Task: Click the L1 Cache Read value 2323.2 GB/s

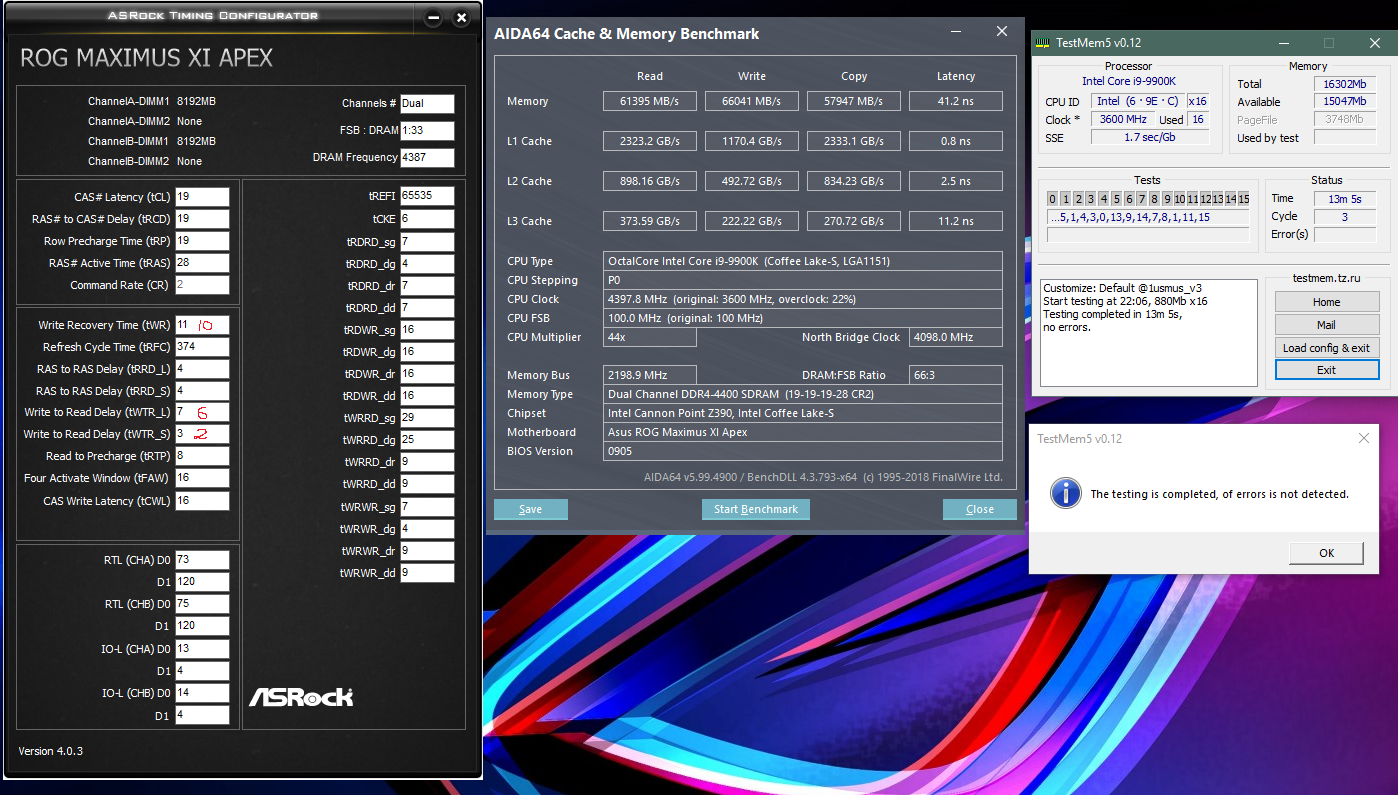Action: (650, 141)
